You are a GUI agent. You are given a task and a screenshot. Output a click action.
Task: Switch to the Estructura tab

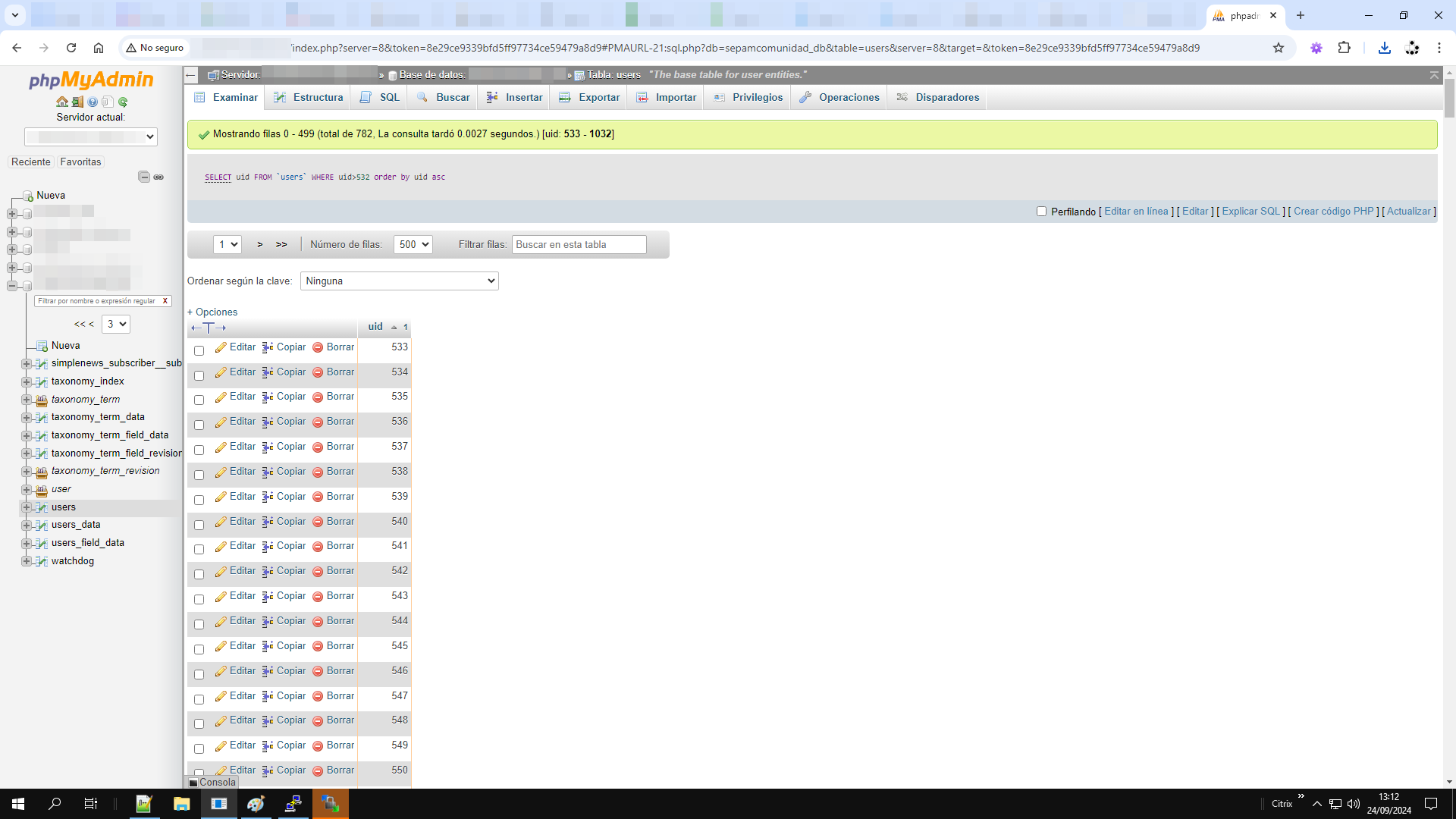click(x=309, y=97)
